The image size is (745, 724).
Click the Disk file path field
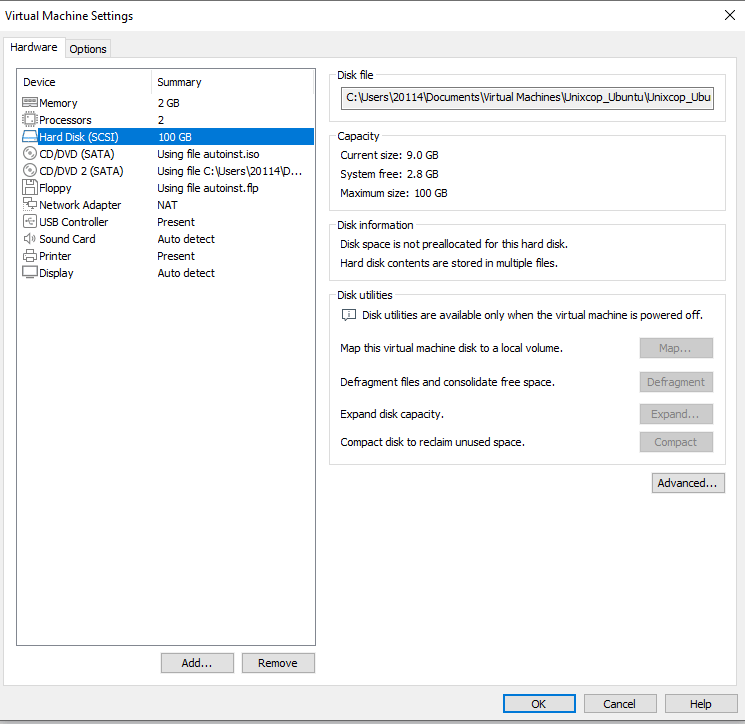[x=527, y=98]
